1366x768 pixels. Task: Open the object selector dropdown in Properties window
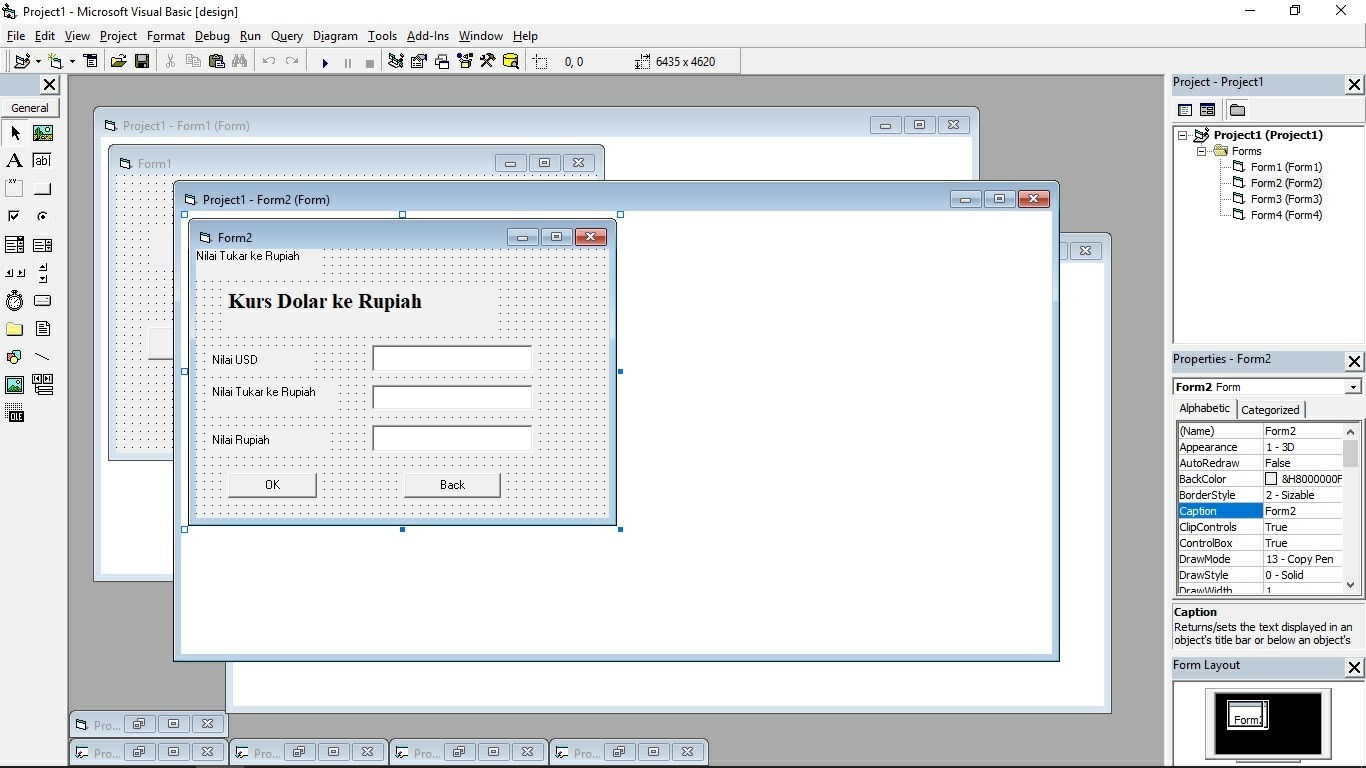click(x=1354, y=386)
